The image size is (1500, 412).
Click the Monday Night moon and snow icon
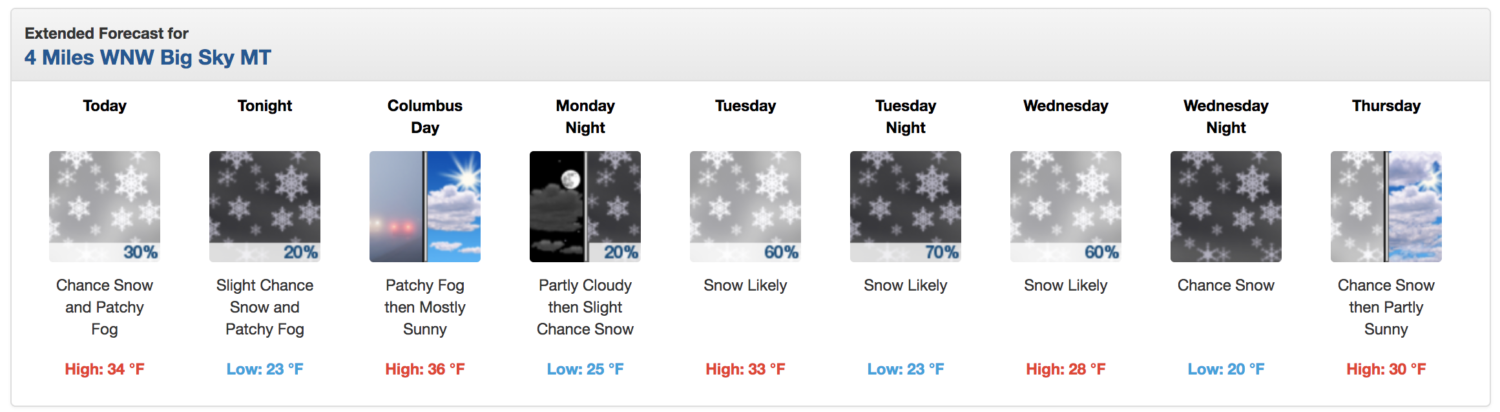(x=585, y=207)
